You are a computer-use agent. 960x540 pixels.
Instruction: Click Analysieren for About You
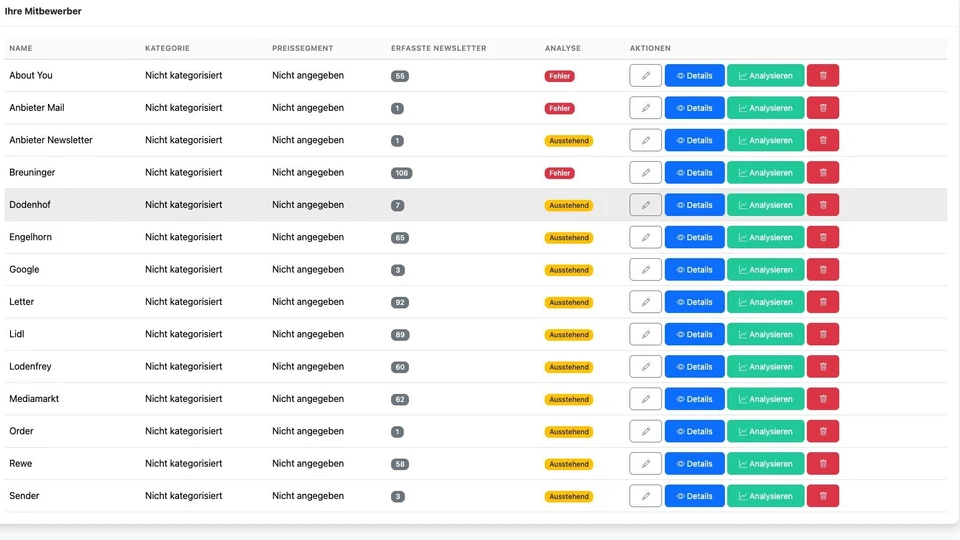click(765, 76)
